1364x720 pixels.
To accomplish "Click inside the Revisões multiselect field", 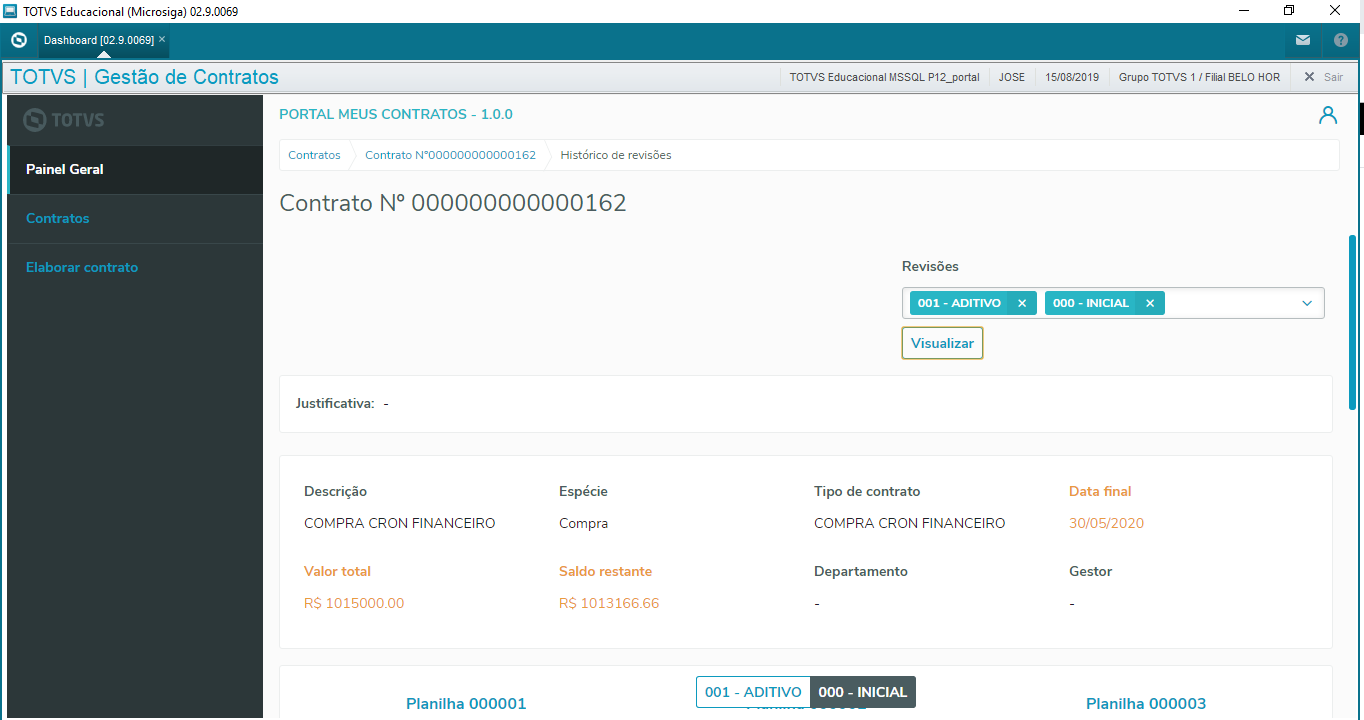I will [x=1113, y=303].
